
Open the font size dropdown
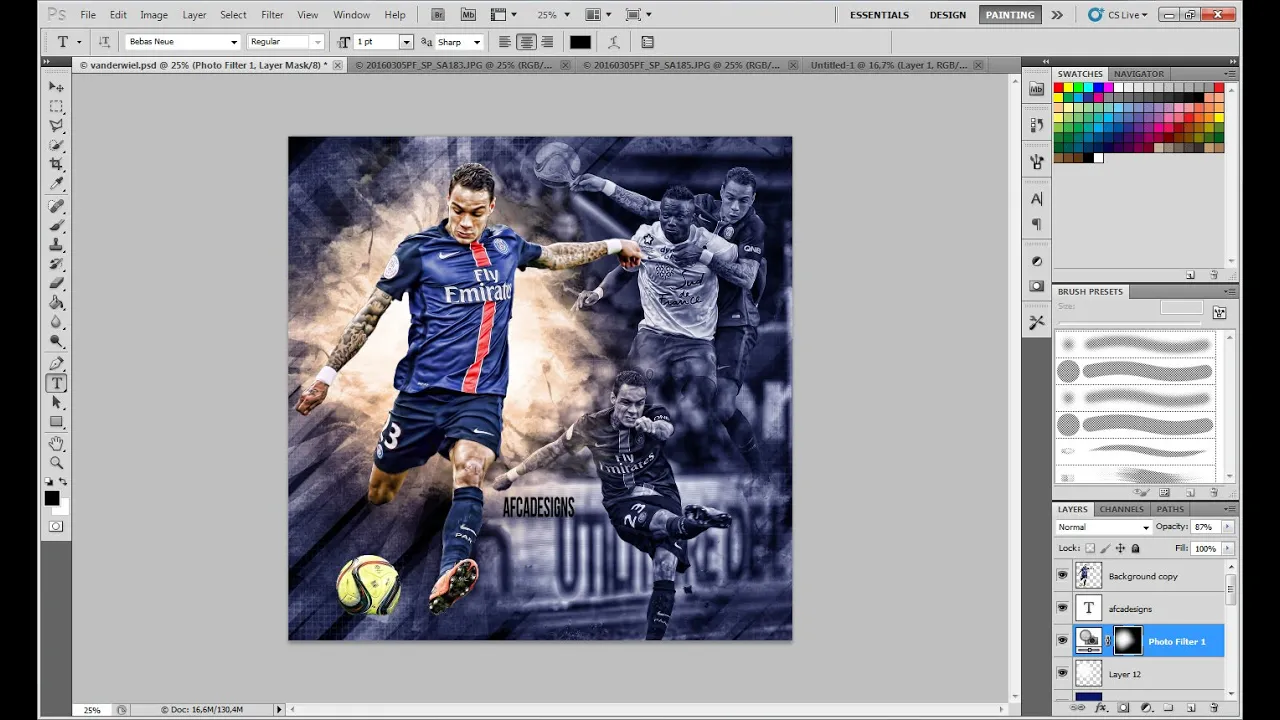point(406,42)
